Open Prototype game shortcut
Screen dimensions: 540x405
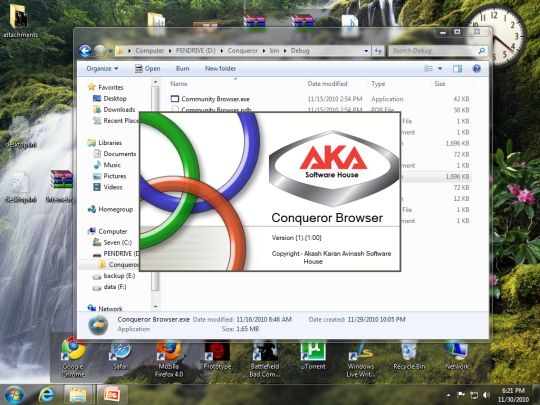[217, 356]
